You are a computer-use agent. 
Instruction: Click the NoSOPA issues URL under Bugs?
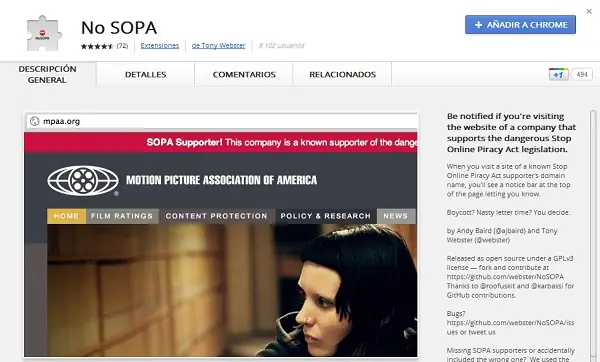pos(510,327)
